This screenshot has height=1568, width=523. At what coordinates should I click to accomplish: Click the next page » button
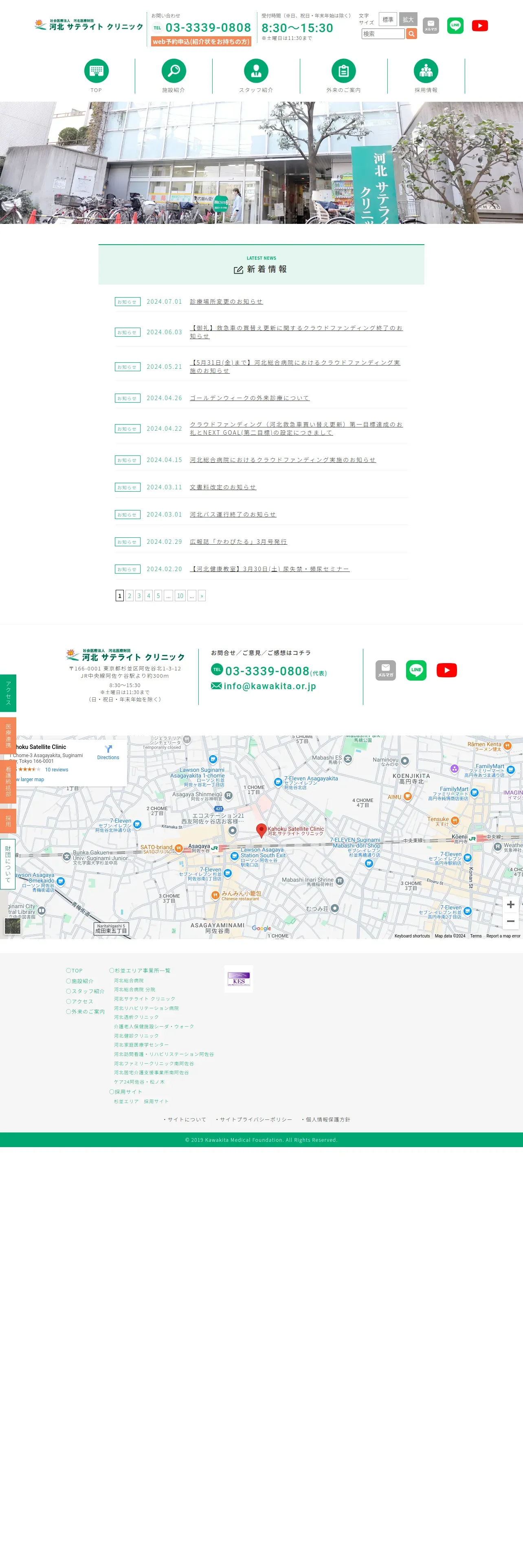202,596
